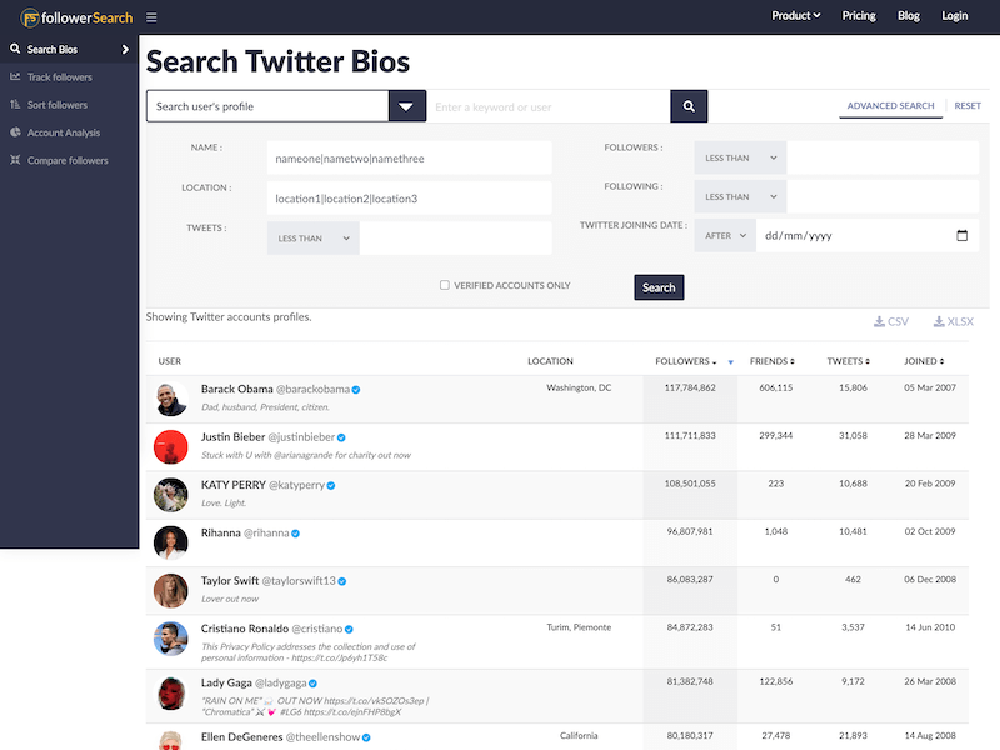Click the Compare followers icon
The width and height of the screenshot is (1000, 750).
point(15,160)
